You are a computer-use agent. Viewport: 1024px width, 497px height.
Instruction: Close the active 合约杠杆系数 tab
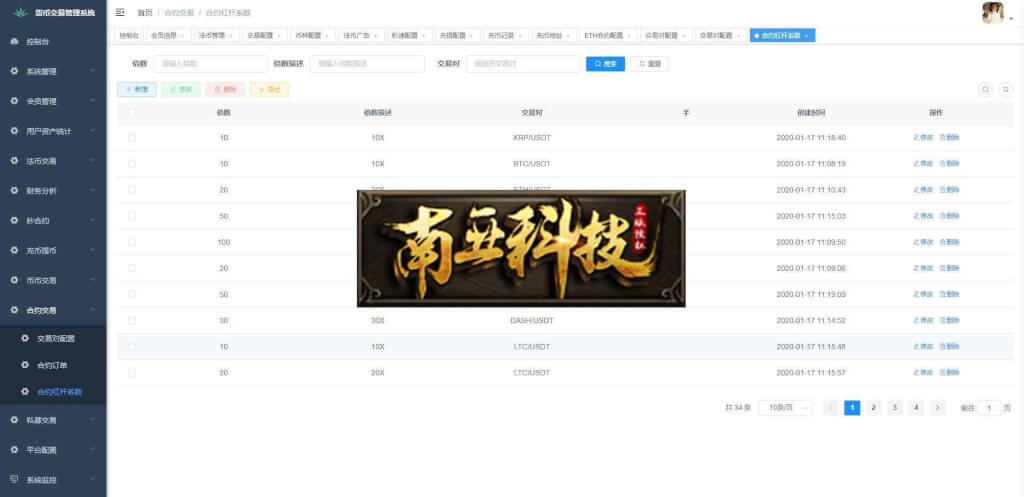coord(806,35)
